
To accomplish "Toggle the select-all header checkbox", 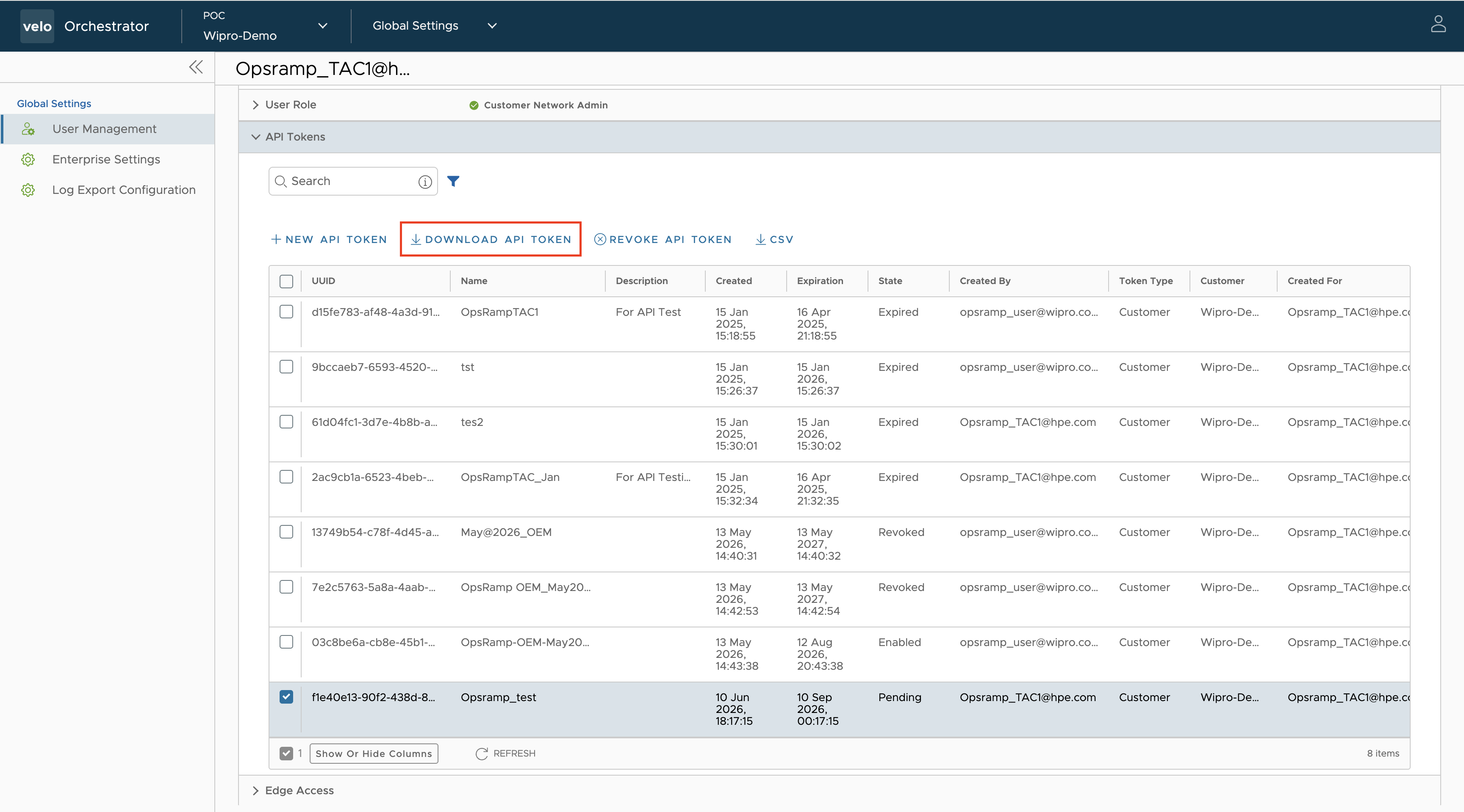I will point(286,281).
